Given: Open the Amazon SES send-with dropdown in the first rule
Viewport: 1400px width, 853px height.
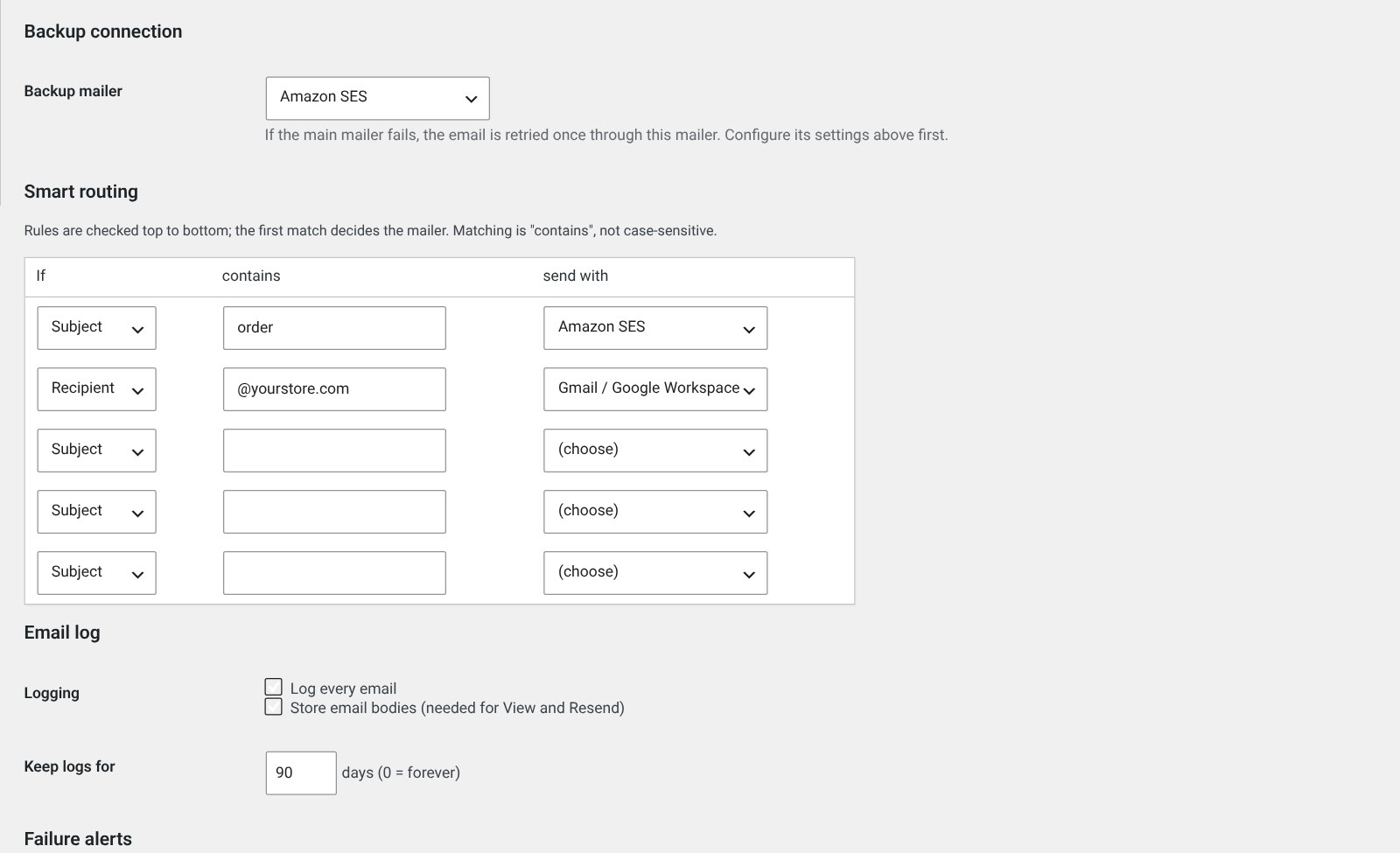Looking at the screenshot, I should coord(655,328).
